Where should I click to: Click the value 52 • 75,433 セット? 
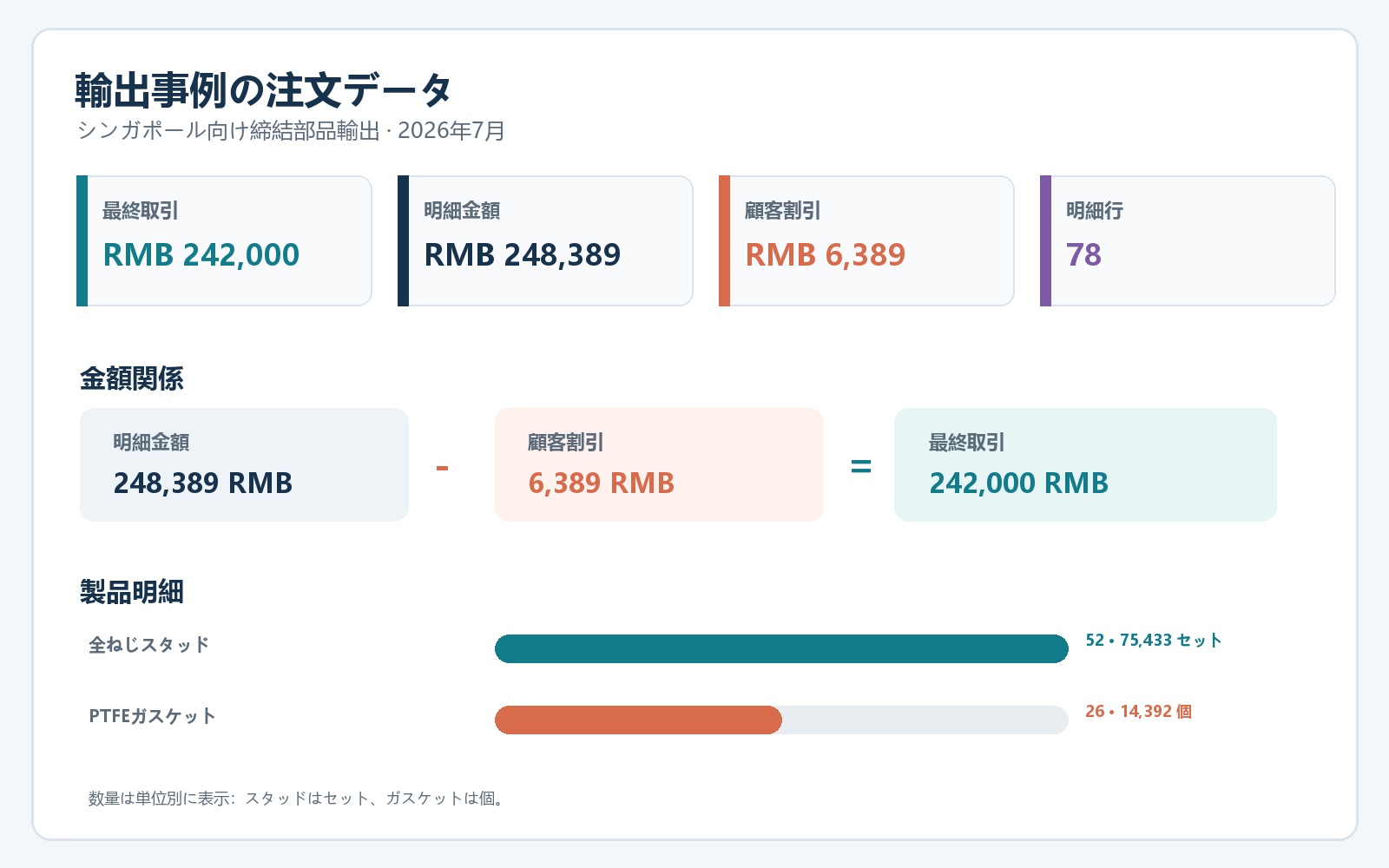(1154, 641)
